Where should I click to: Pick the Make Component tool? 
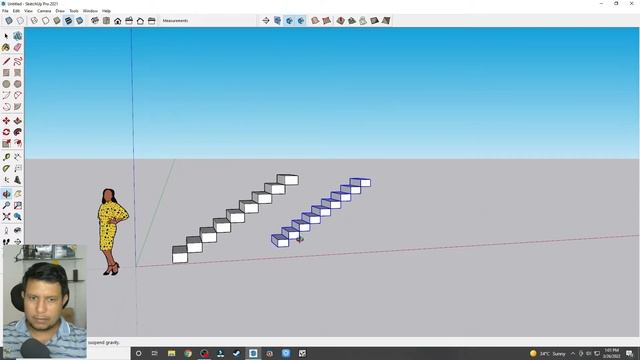coord(18,36)
